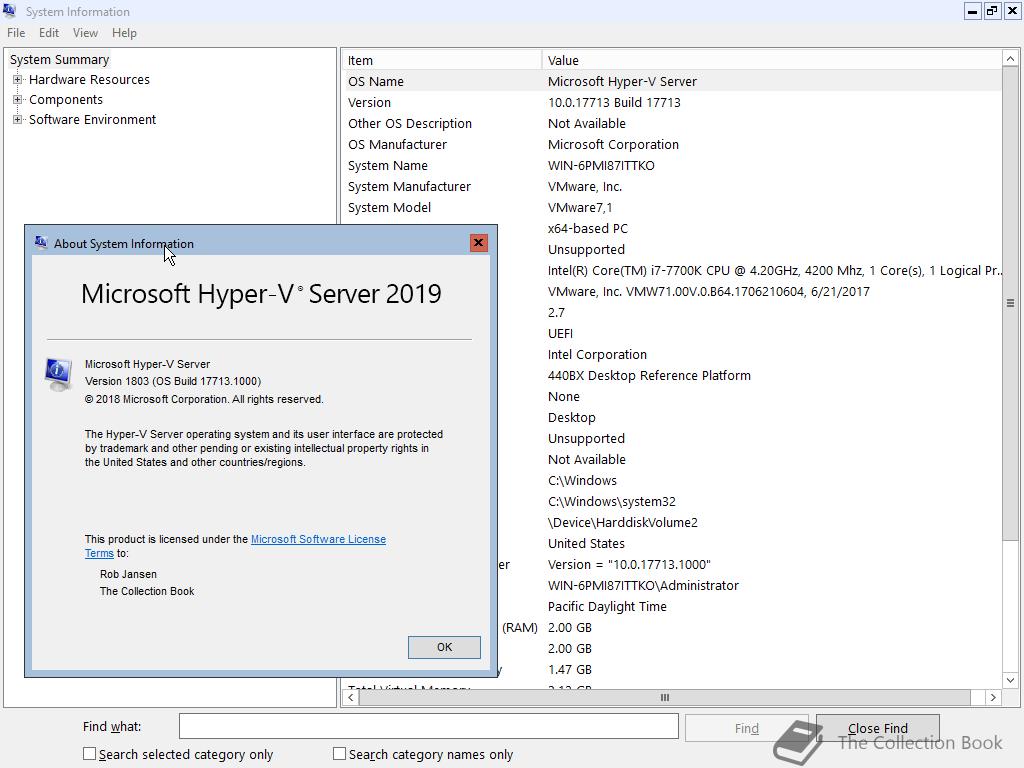Open the Edit menu
The image size is (1024, 768).
click(x=49, y=33)
